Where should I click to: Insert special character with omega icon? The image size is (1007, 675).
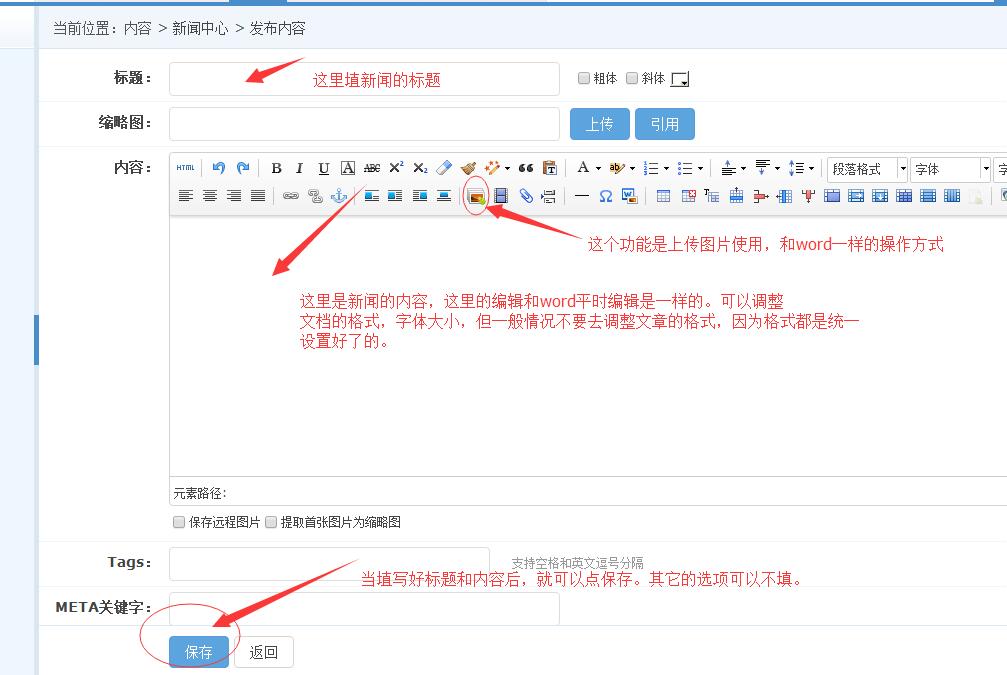tap(605, 196)
